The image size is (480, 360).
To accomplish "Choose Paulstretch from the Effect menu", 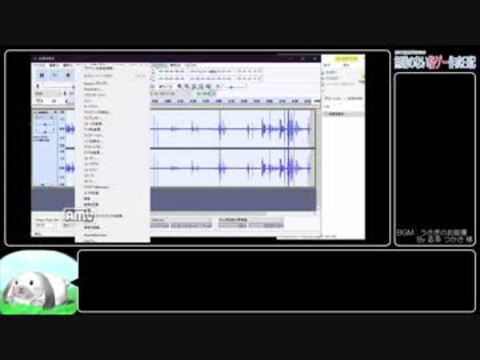I will tap(93, 89).
